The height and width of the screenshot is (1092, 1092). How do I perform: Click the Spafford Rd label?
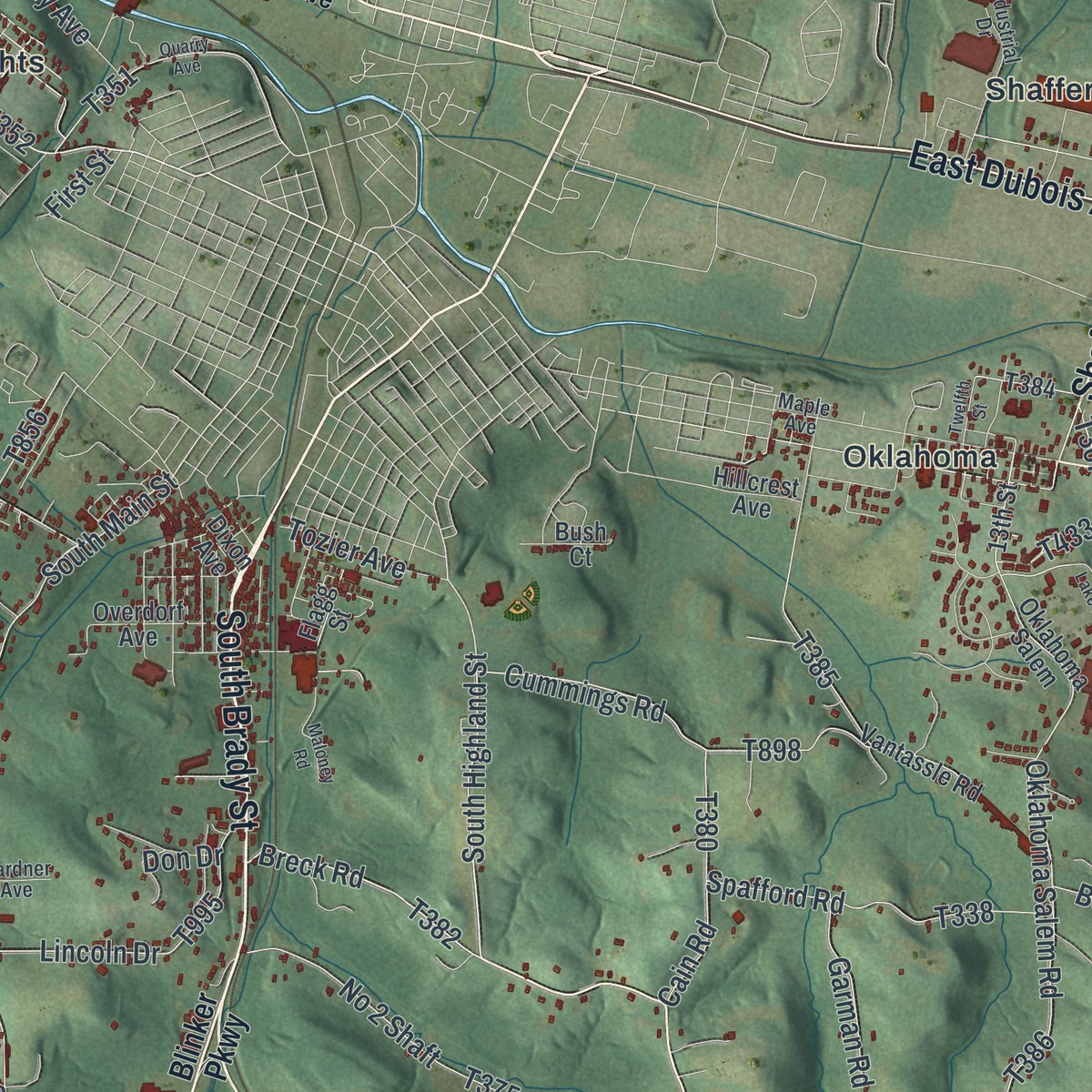(x=775, y=892)
